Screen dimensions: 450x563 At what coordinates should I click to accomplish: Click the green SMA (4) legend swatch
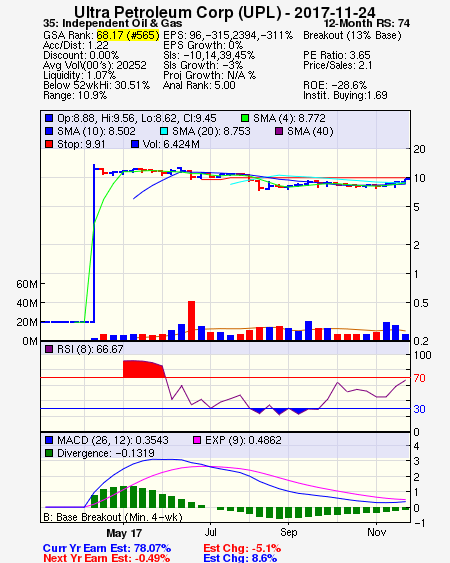point(245,118)
